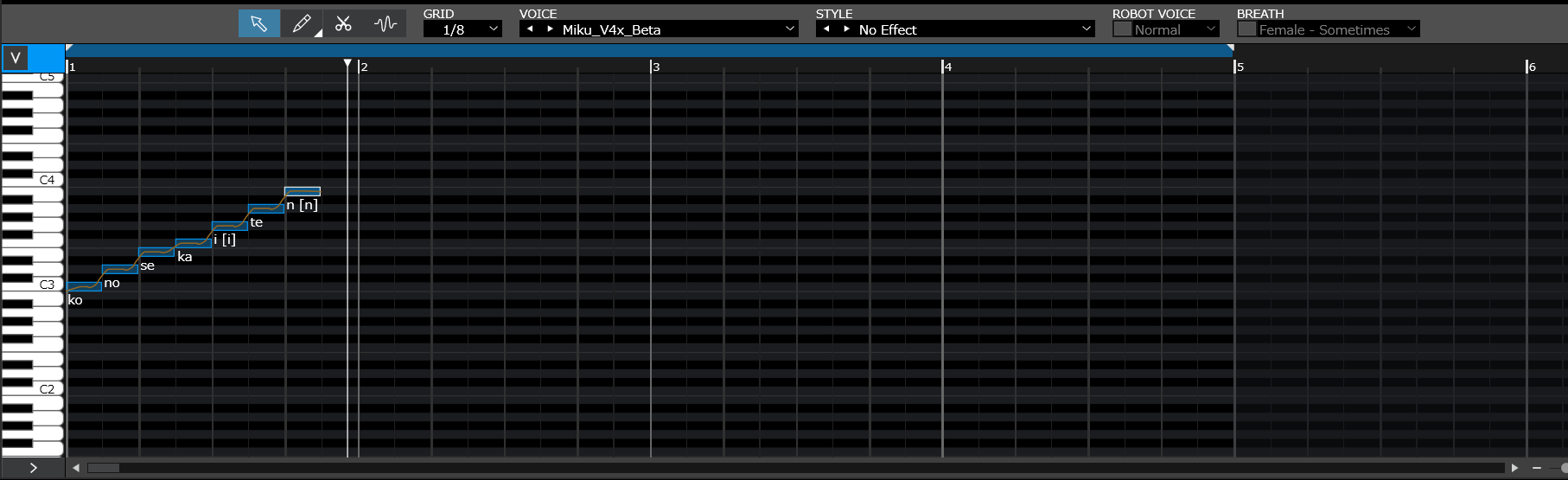
Task: Click the playhead marker near measure 2
Action: pyautogui.click(x=347, y=64)
